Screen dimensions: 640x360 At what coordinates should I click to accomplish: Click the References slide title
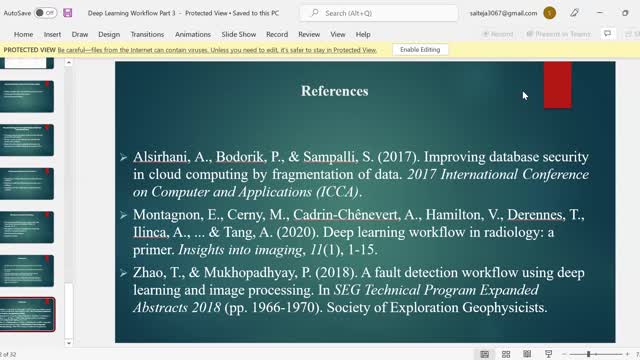tap(335, 91)
